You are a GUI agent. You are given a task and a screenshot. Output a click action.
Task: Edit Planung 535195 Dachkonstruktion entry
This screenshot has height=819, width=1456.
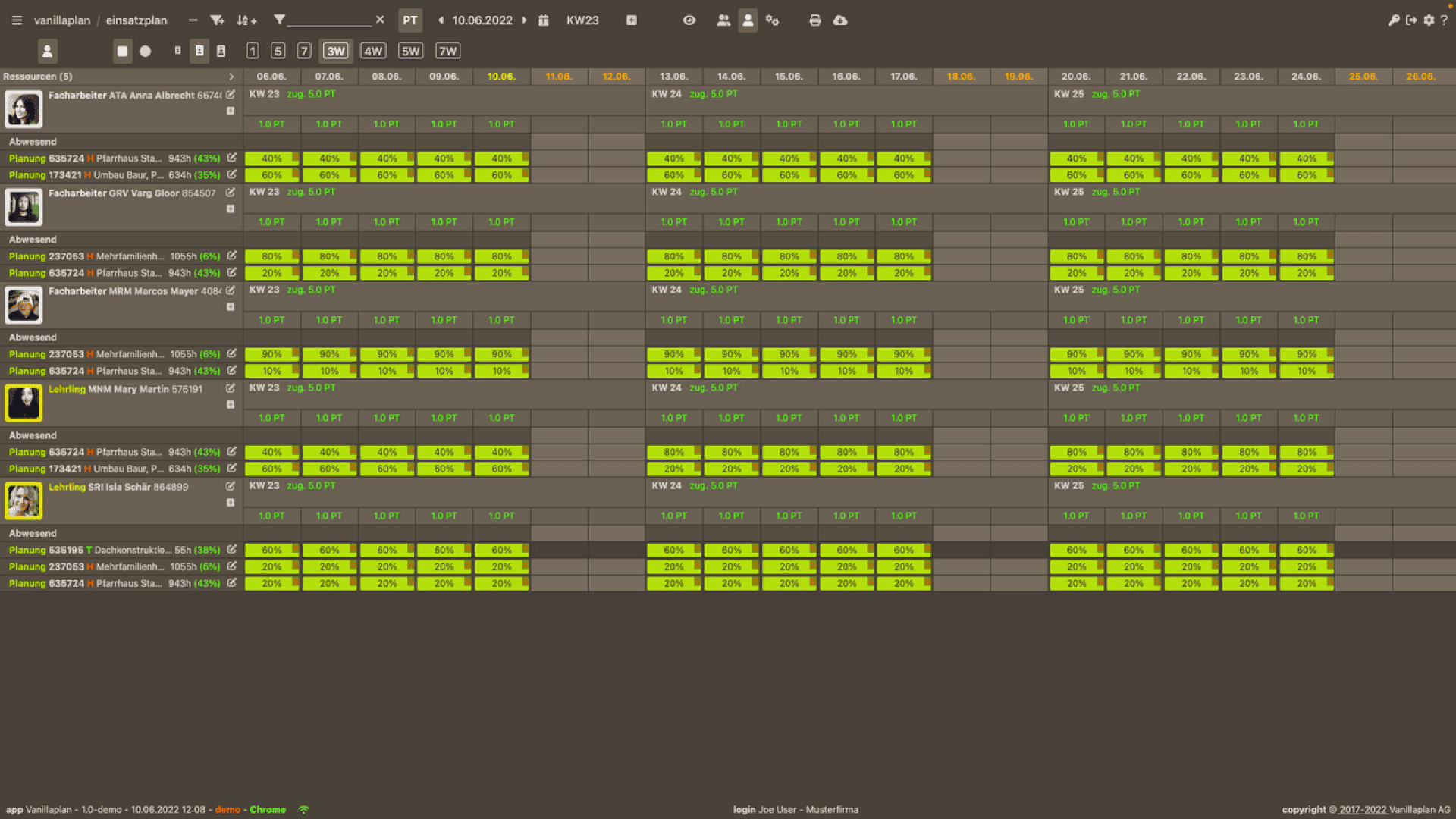[x=232, y=550]
